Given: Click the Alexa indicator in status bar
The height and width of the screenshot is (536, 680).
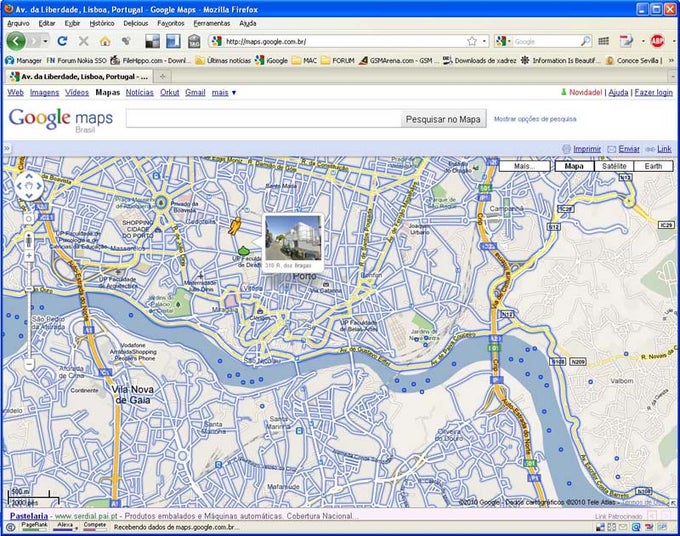Looking at the screenshot, I should (x=65, y=526).
